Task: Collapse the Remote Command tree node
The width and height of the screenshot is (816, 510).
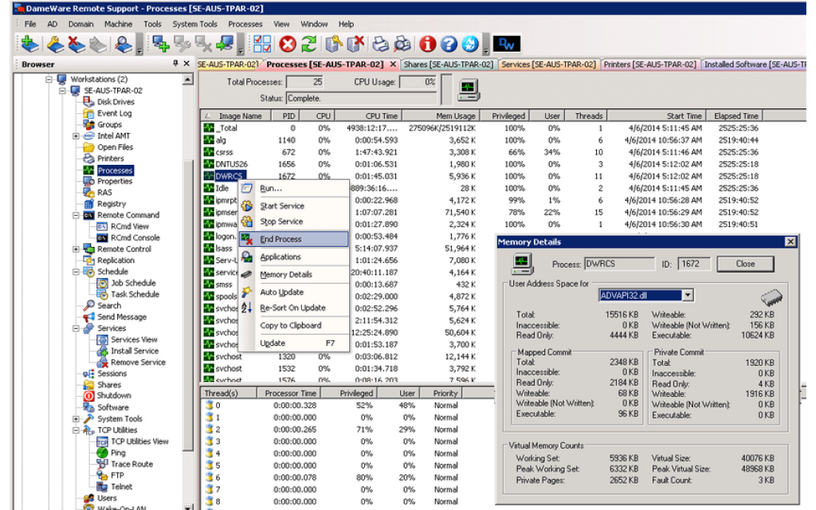Action: click(76, 215)
